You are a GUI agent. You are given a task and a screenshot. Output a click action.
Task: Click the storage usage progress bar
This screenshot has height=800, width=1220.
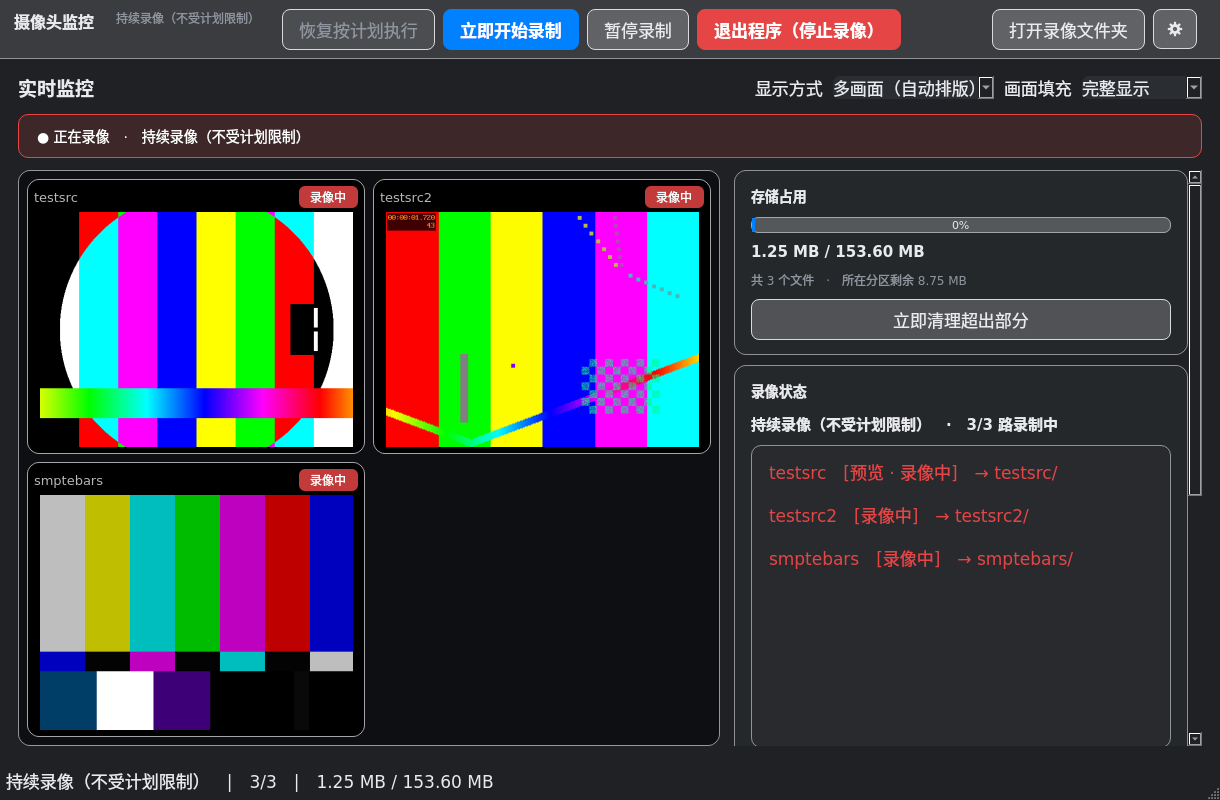click(x=961, y=225)
